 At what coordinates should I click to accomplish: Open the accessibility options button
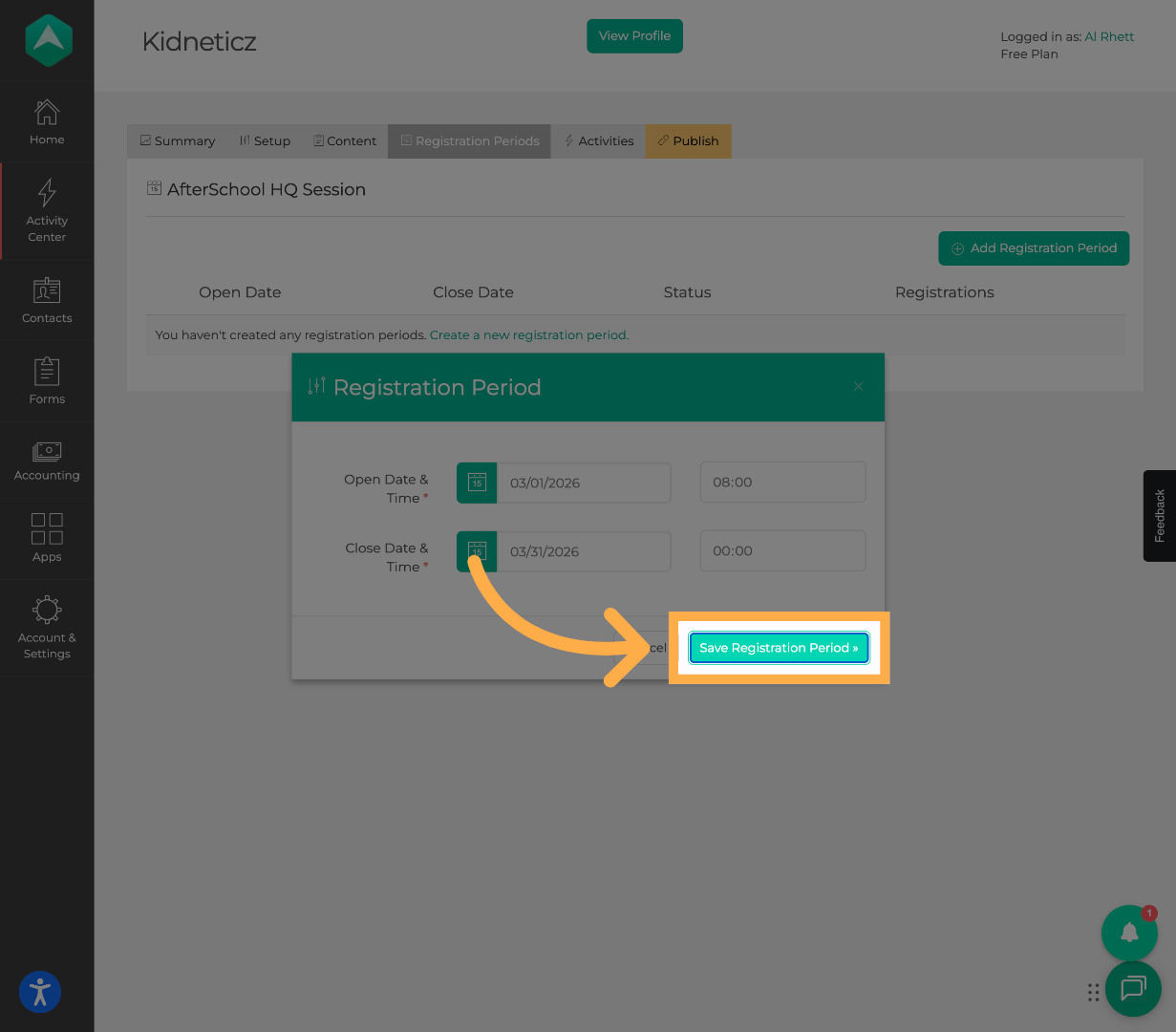click(x=40, y=992)
